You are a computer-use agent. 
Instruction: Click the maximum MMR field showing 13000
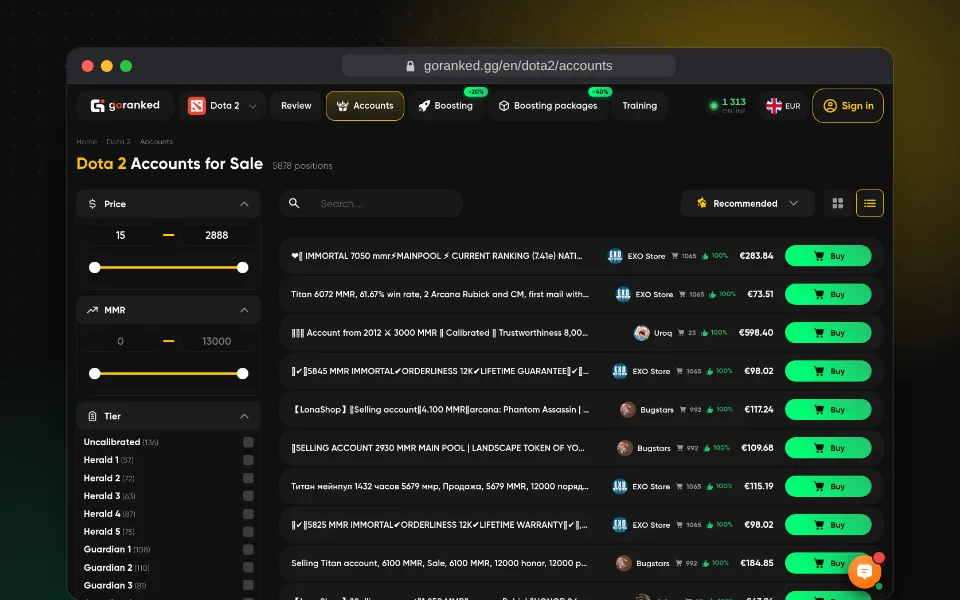[217, 341]
